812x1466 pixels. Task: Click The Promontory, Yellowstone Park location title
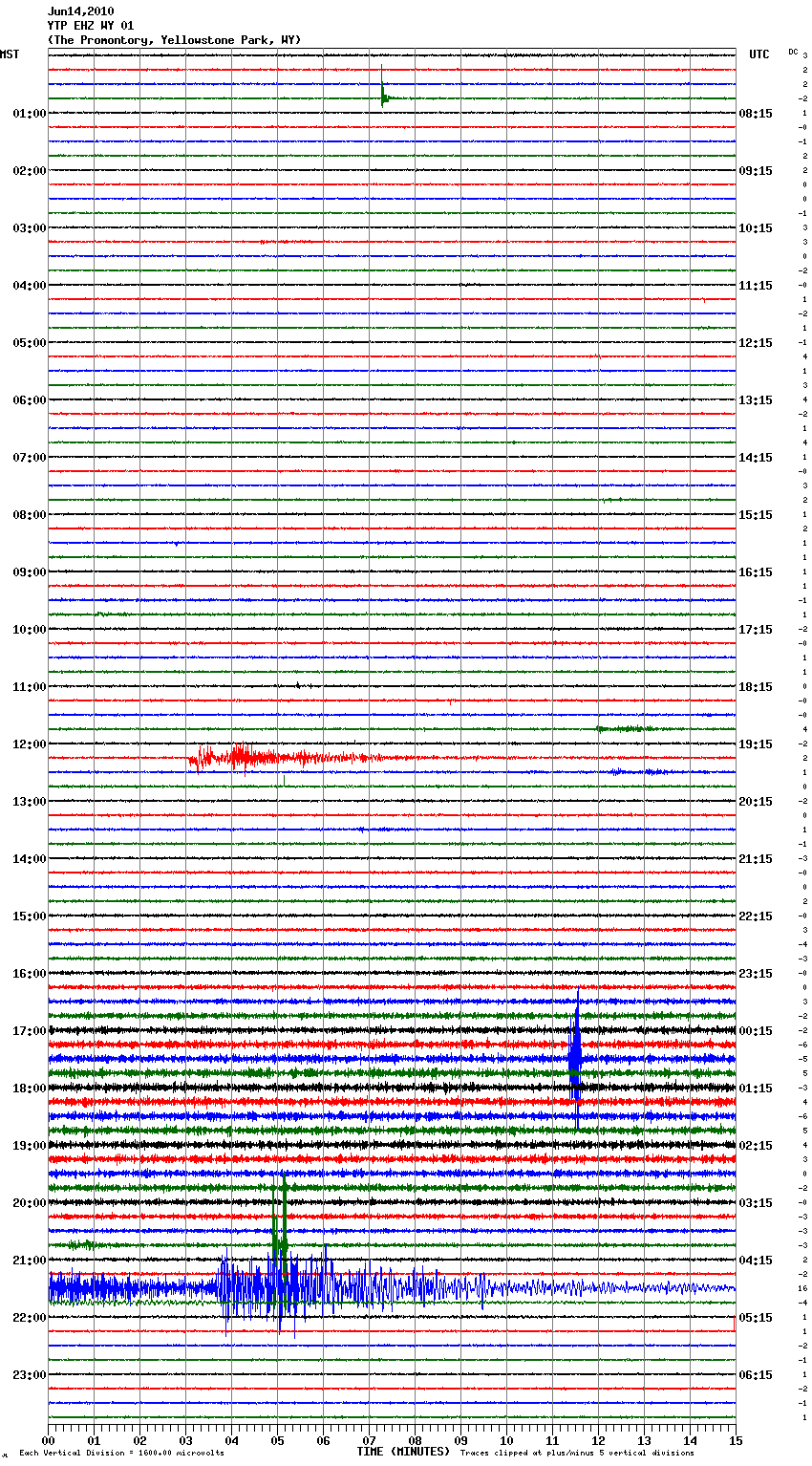click(174, 40)
